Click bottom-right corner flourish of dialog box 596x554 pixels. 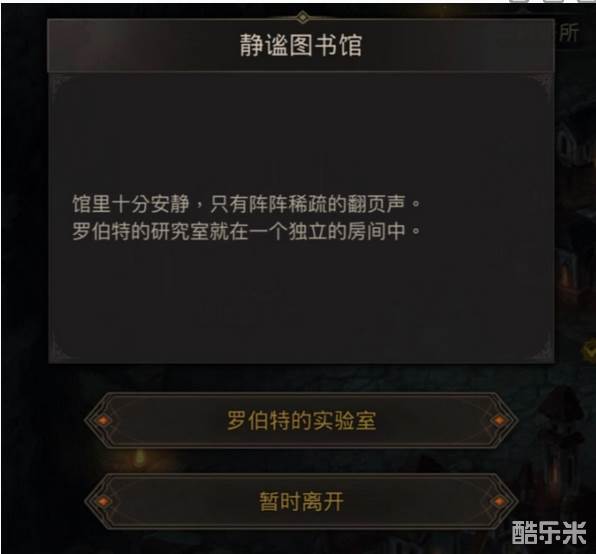(542, 350)
